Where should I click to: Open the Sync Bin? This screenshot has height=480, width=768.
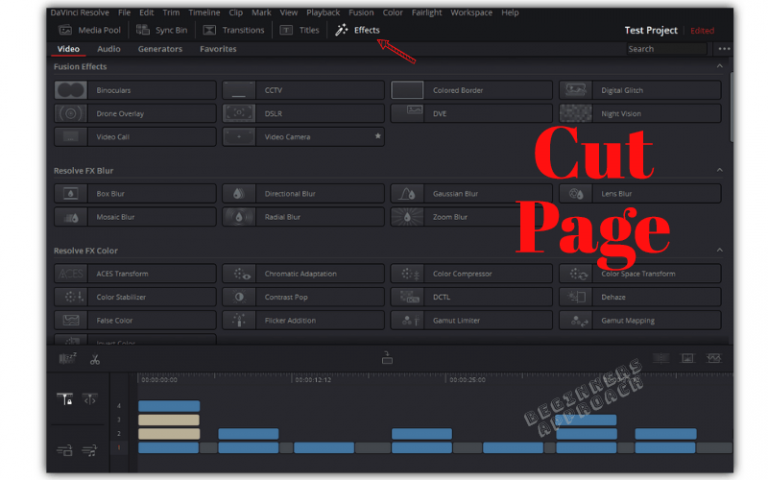pyautogui.click(x=162, y=30)
